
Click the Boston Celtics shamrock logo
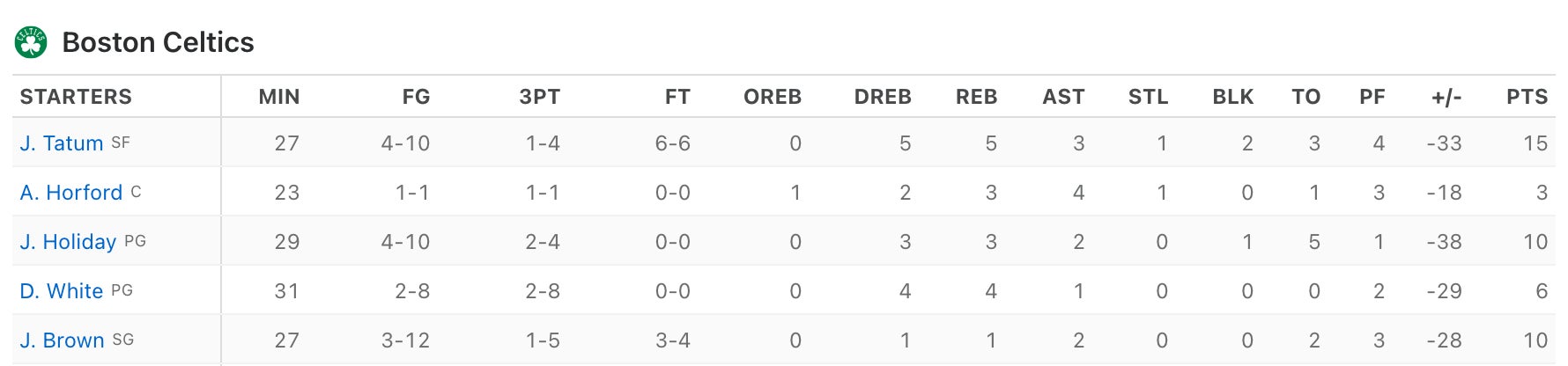click(x=31, y=42)
